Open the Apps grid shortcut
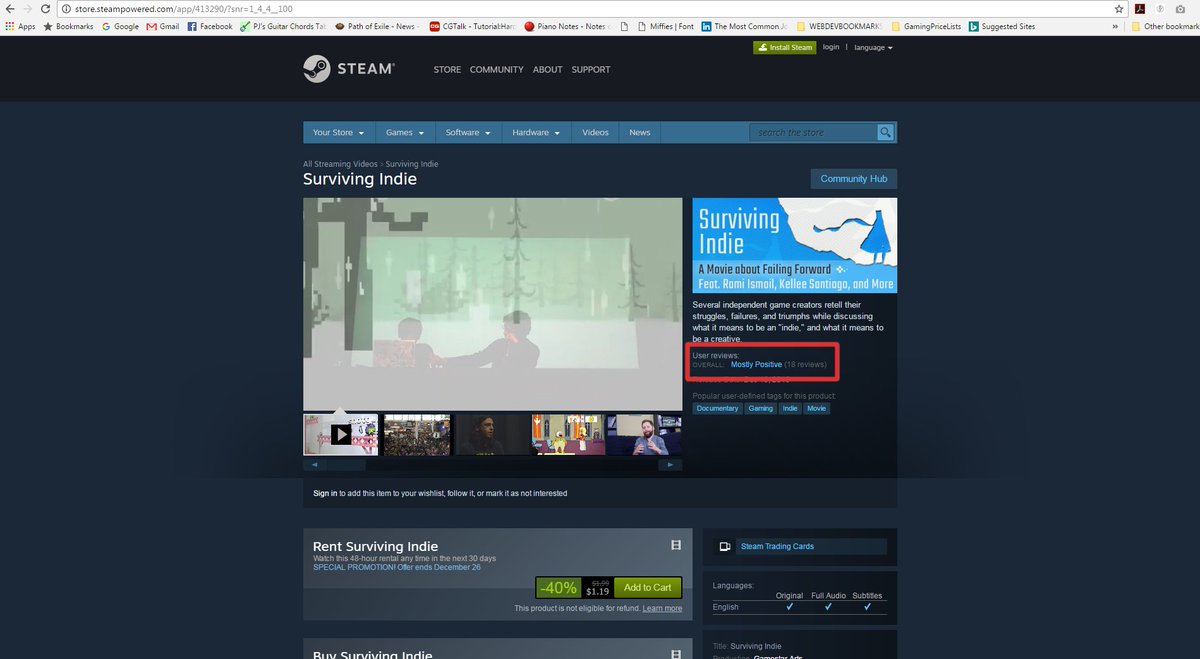This screenshot has width=1200, height=659. point(21,26)
